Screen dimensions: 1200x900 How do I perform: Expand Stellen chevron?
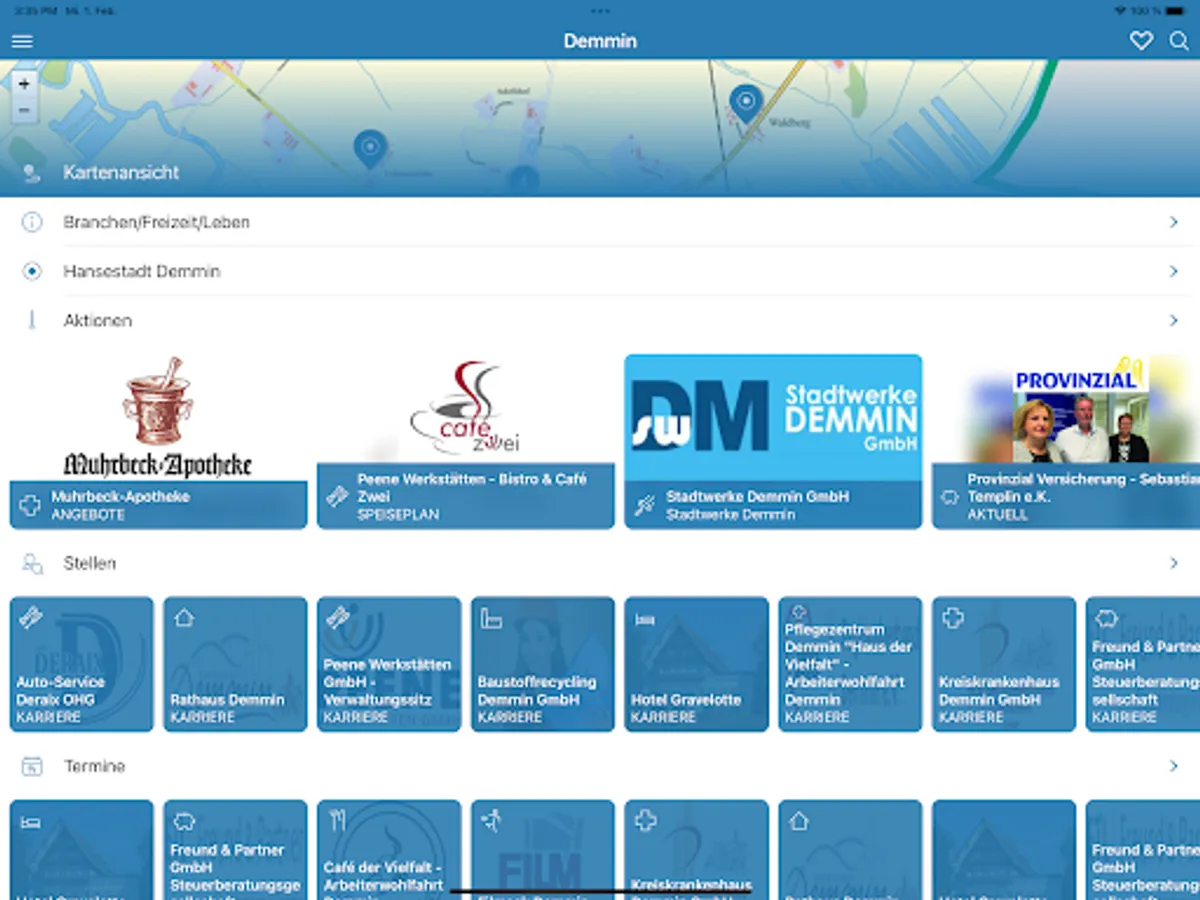[1174, 563]
